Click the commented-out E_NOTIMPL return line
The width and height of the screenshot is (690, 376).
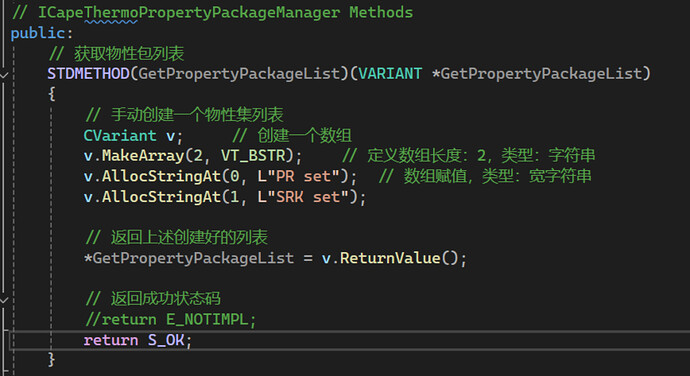point(171,319)
